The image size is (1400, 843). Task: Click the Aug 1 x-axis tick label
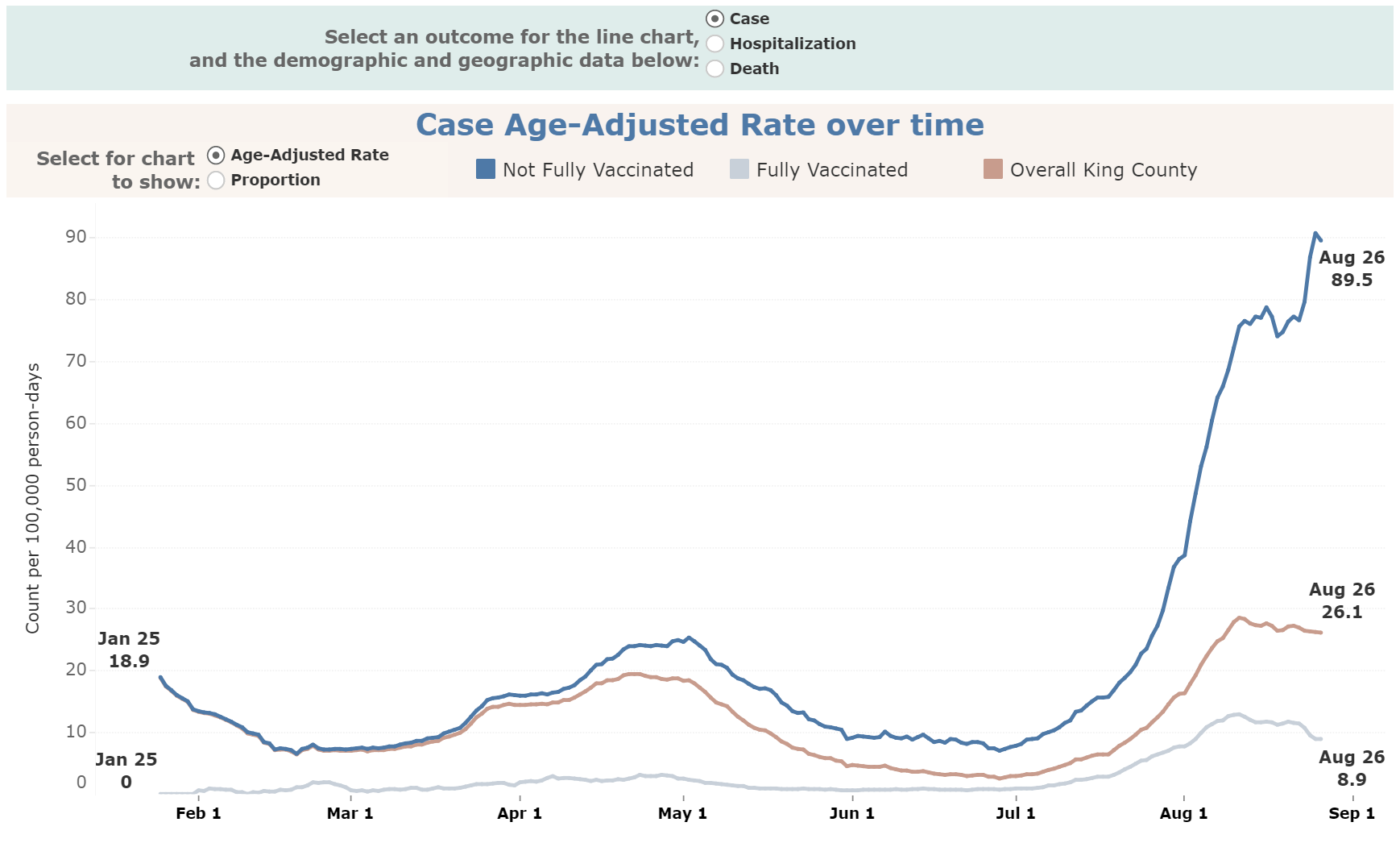(x=1183, y=813)
